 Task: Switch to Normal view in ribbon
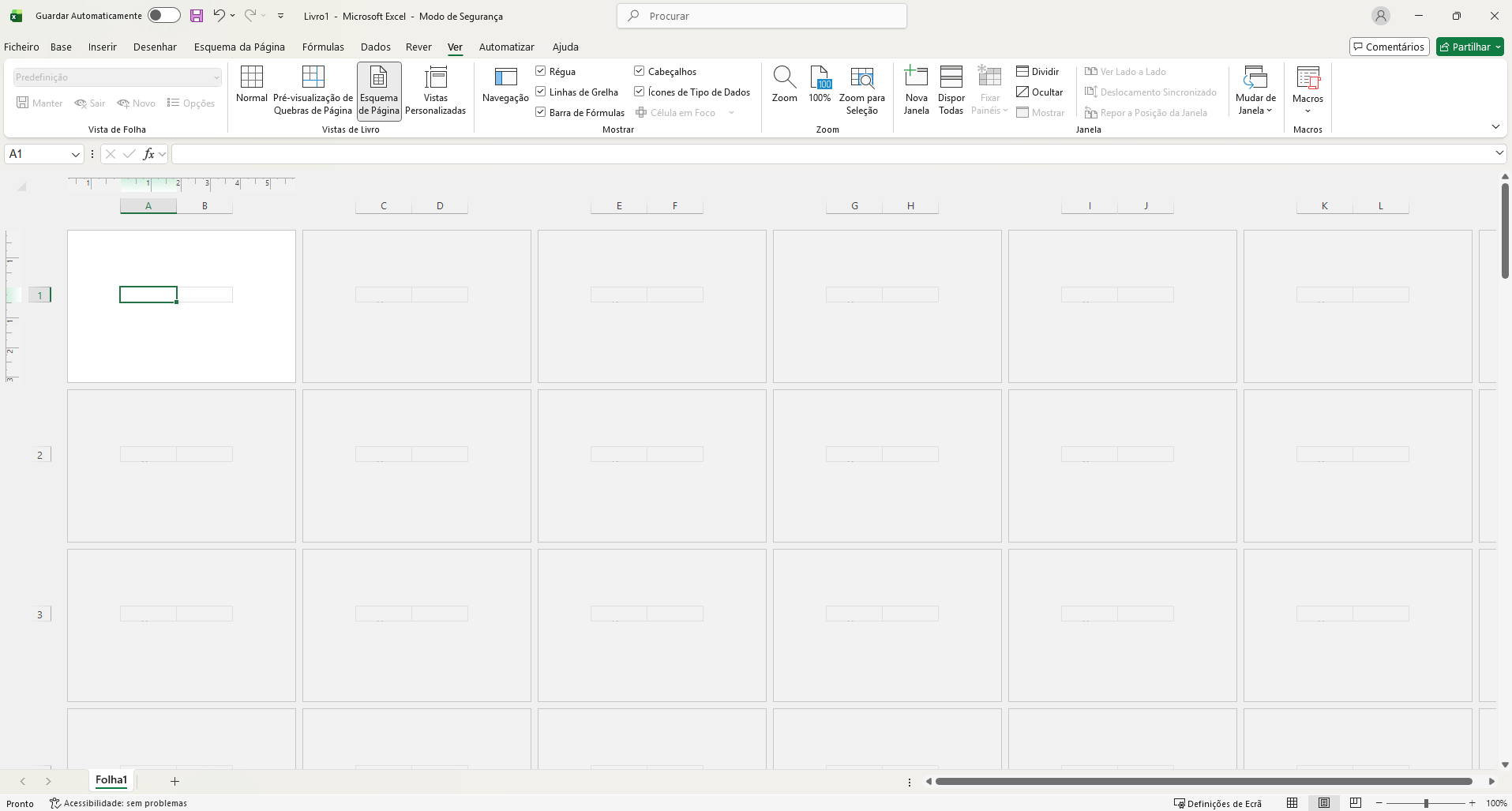tap(252, 84)
